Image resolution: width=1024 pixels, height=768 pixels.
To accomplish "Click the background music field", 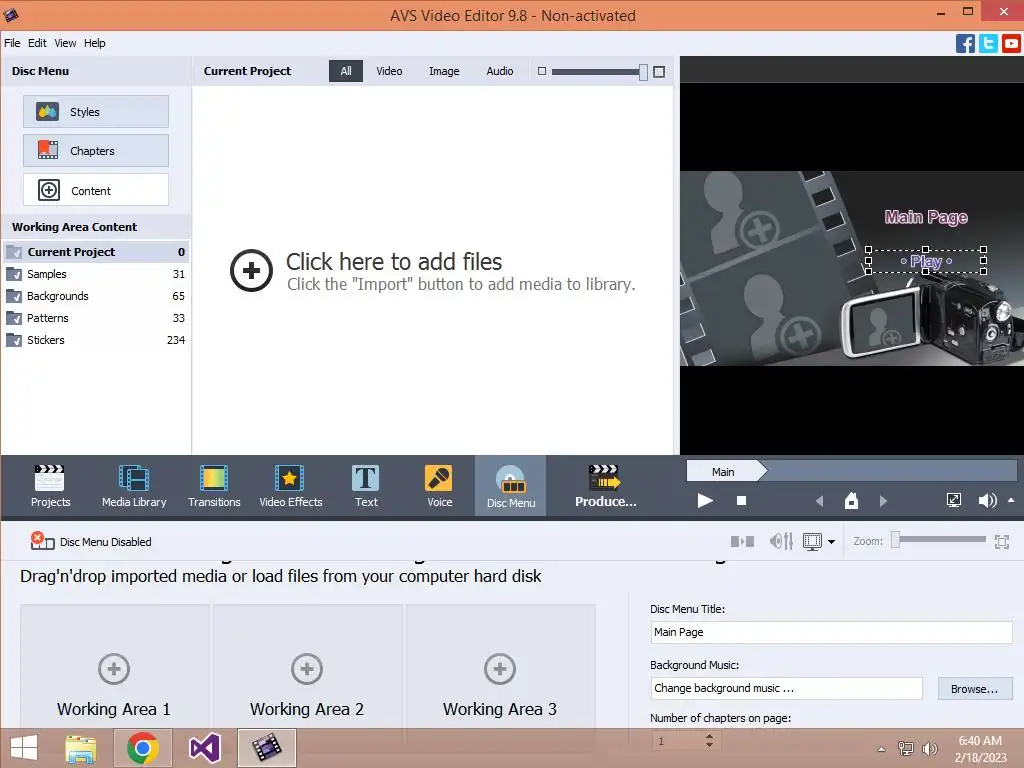I will [x=786, y=688].
